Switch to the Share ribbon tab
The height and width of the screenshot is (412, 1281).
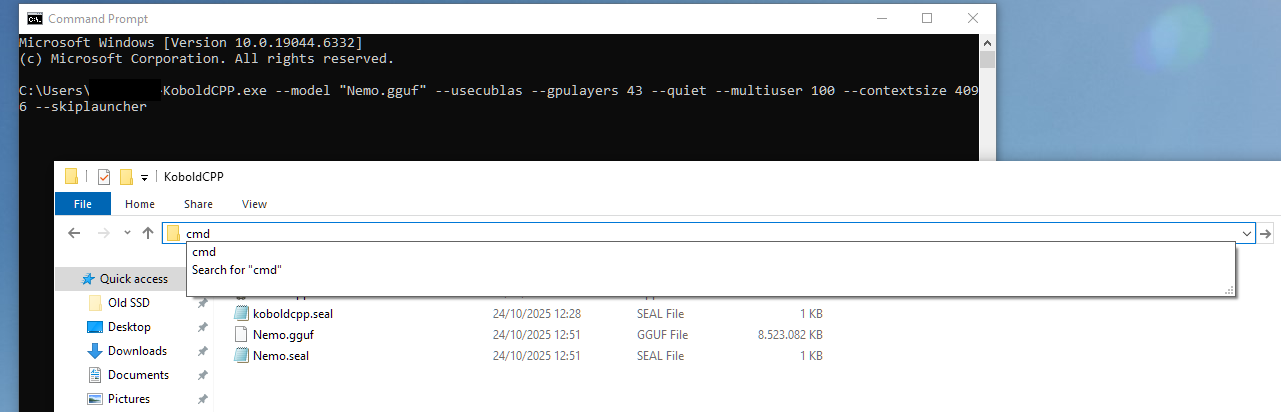[x=198, y=204]
